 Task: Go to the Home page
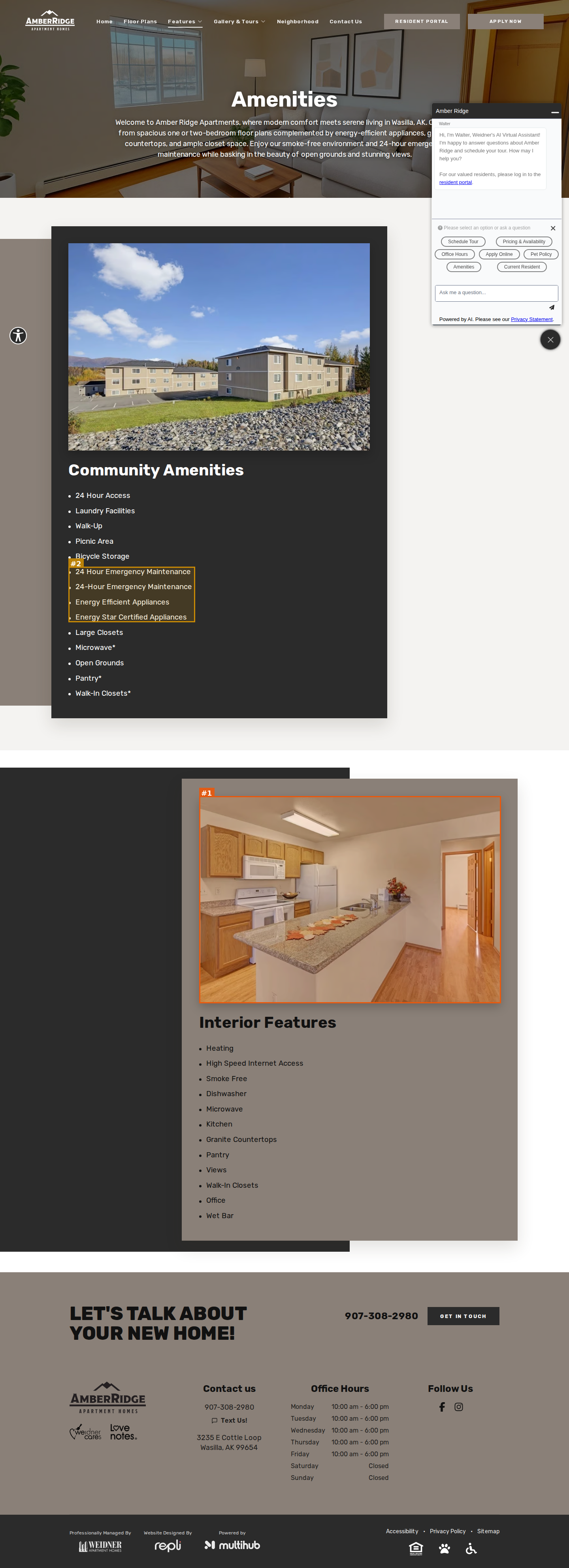104,22
